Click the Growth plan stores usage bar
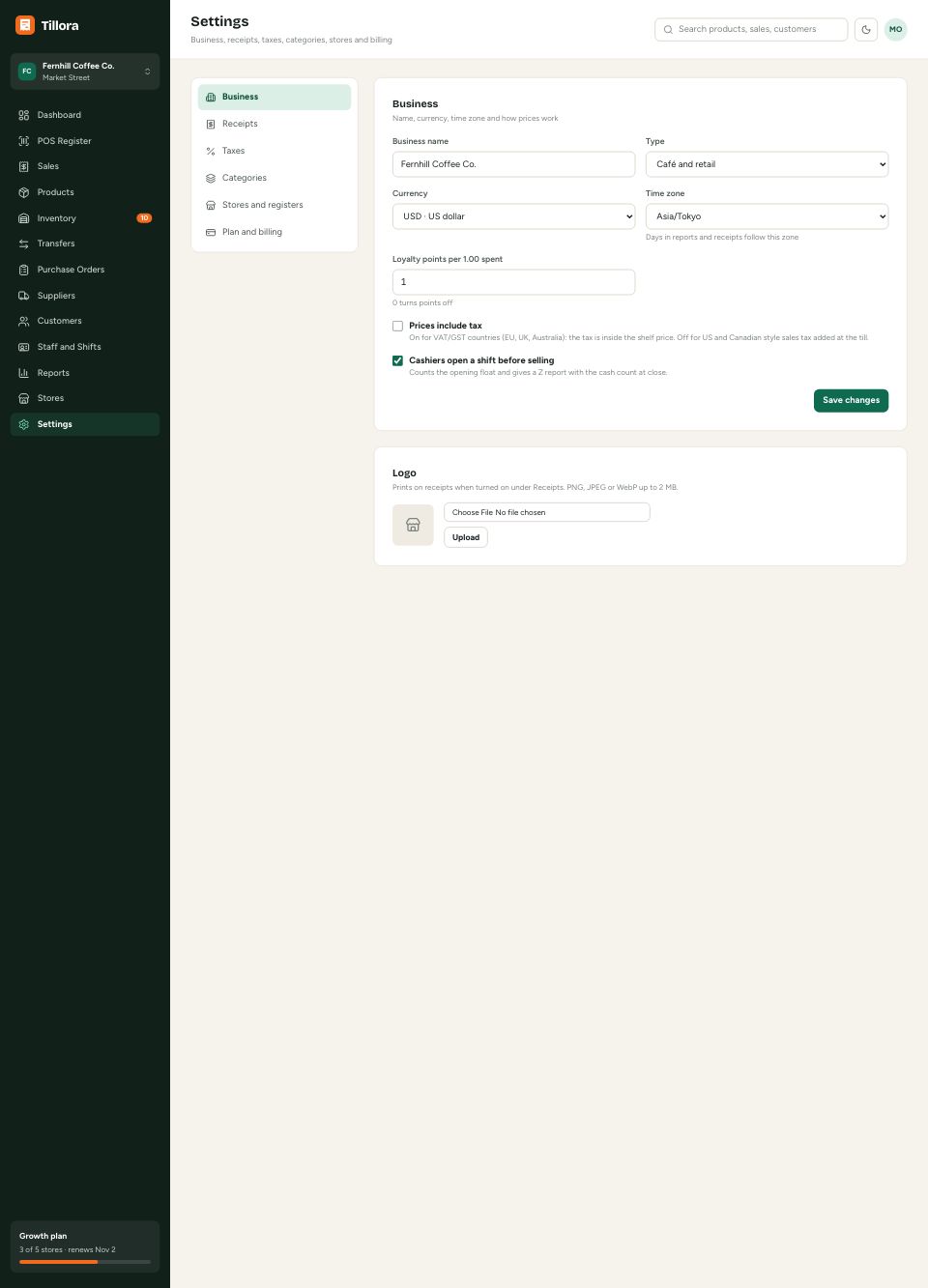928x1288 pixels. 85,1262
